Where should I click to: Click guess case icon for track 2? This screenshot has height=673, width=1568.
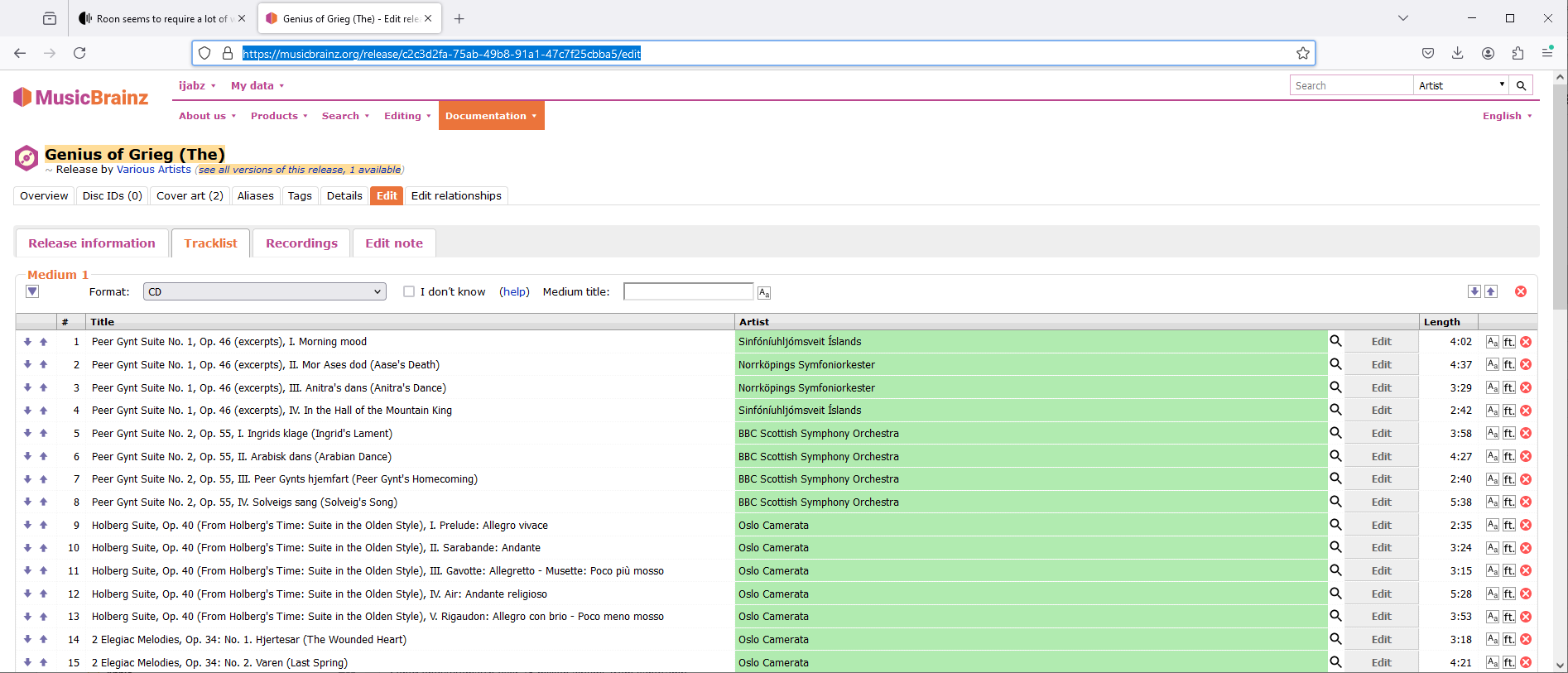1492,364
